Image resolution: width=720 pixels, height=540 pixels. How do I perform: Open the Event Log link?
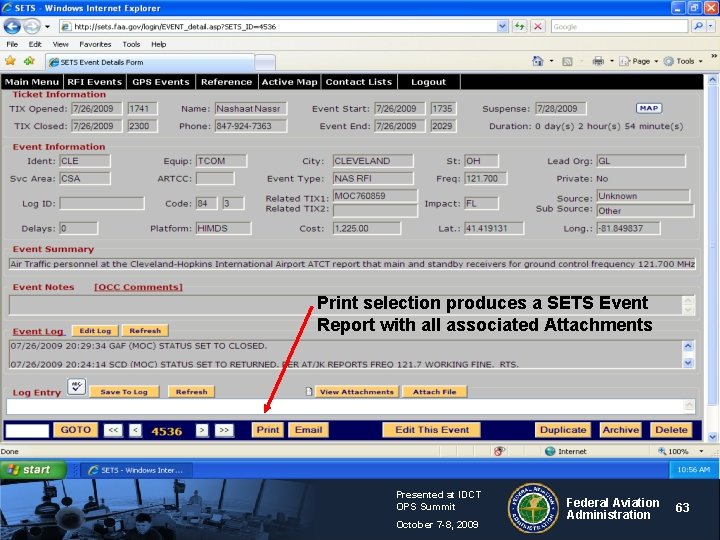point(38,332)
